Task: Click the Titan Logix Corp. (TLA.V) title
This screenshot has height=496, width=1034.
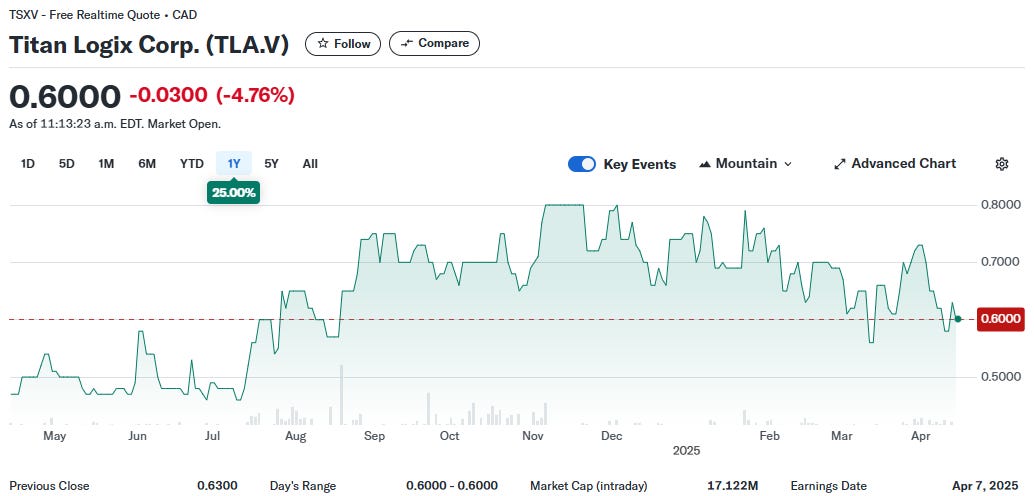Action: coord(149,44)
